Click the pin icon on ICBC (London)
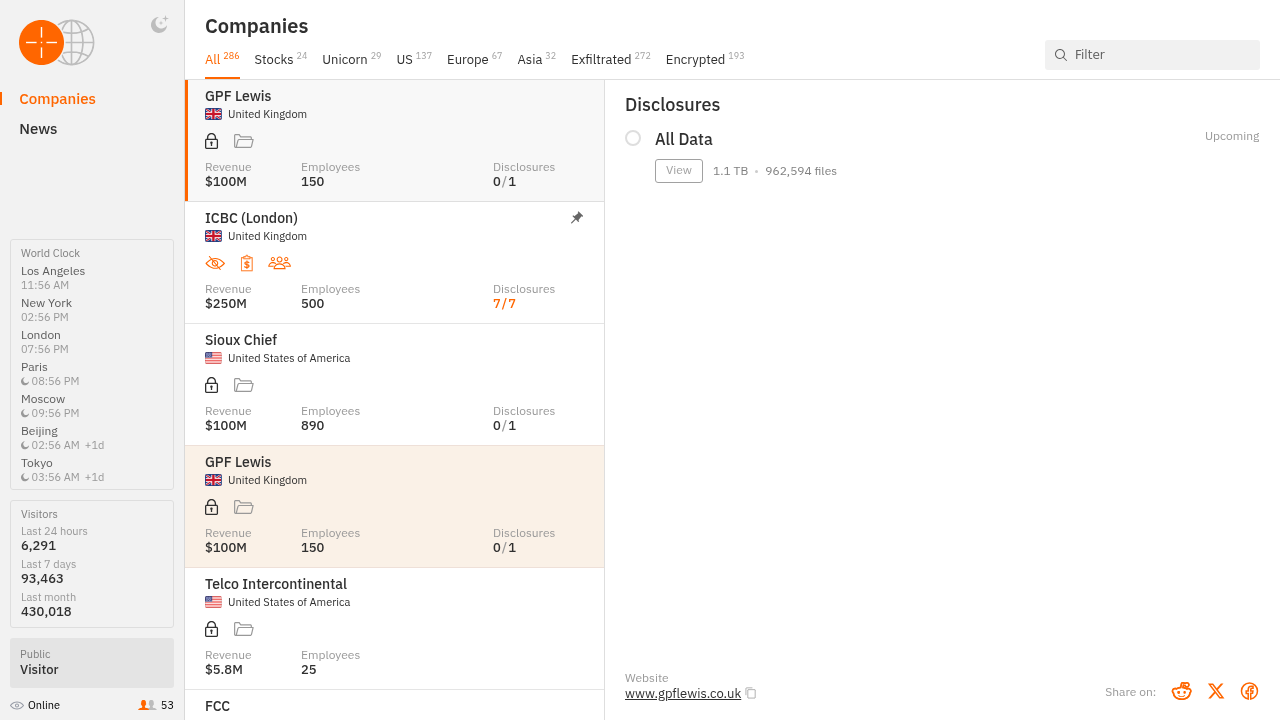Image resolution: width=1280 pixels, height=720 pixels. click(x=577, y=218)
